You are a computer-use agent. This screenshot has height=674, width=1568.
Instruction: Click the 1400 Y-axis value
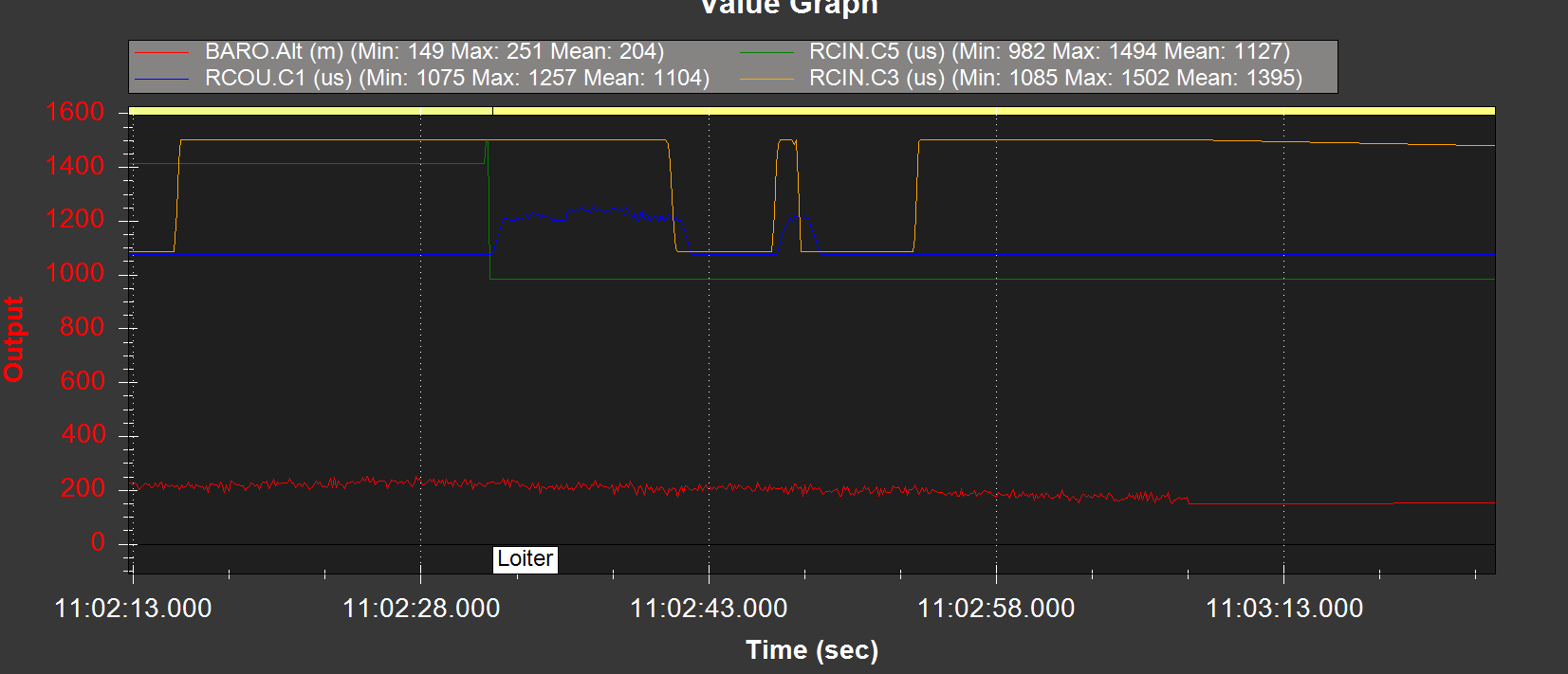point(75,166)
